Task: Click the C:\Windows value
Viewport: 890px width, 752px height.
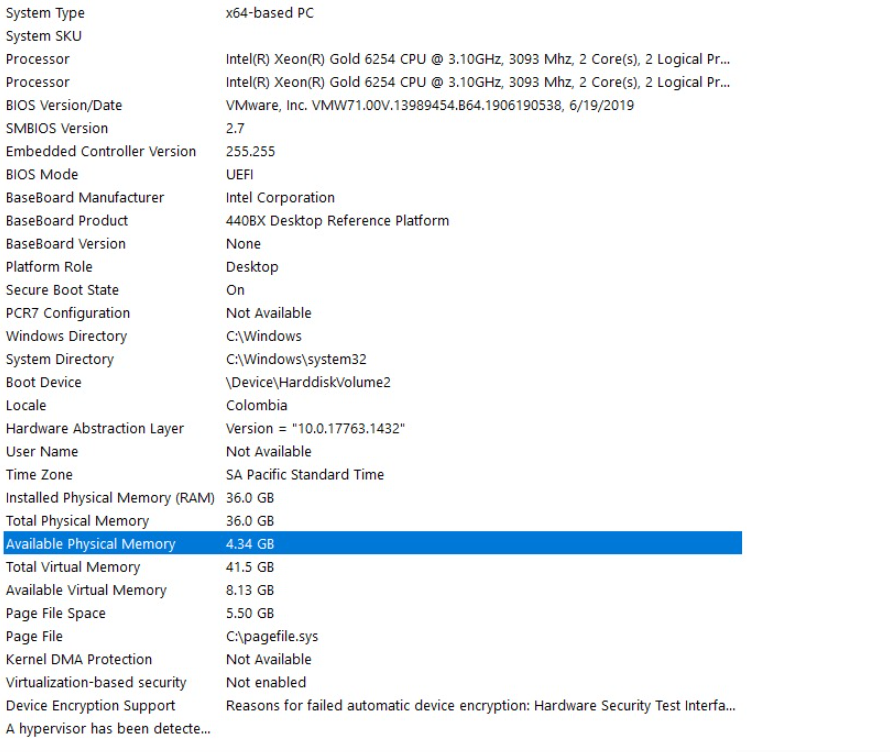Action: click(x=264, y=337)
